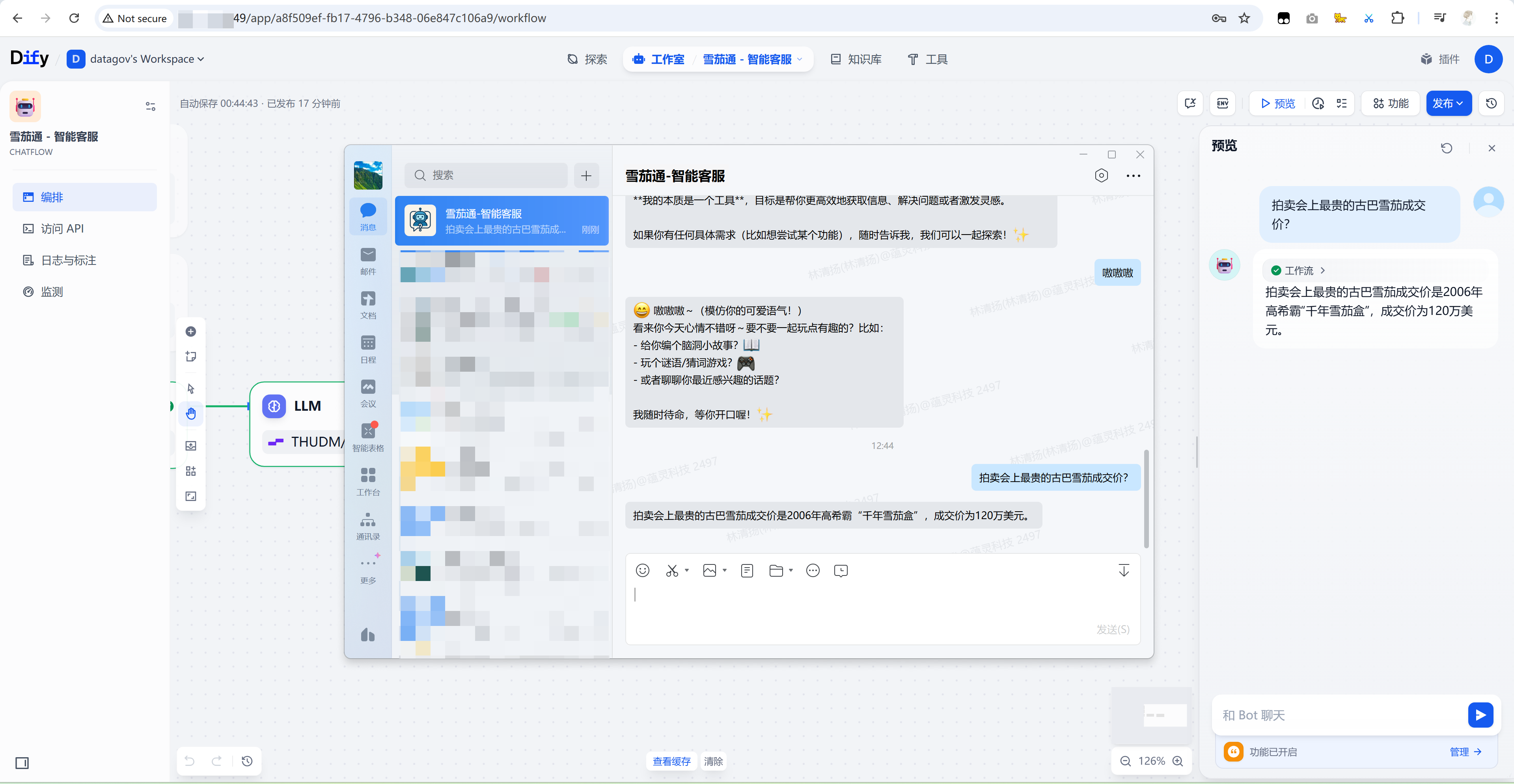1514x784 pixels.
Task: Send the message with blue arrow button
Action: coord(1480,715)
